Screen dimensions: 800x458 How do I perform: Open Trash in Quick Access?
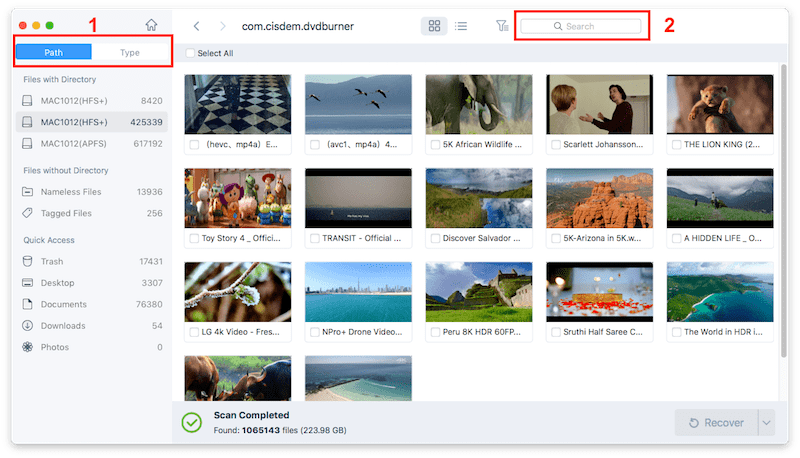tap(51, 261)
